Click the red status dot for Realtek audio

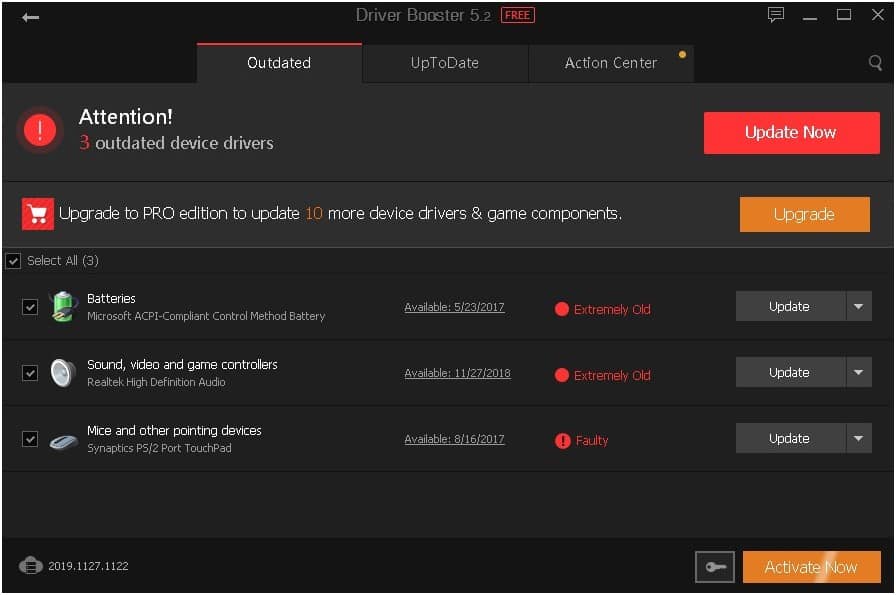(x=561, y=375)
